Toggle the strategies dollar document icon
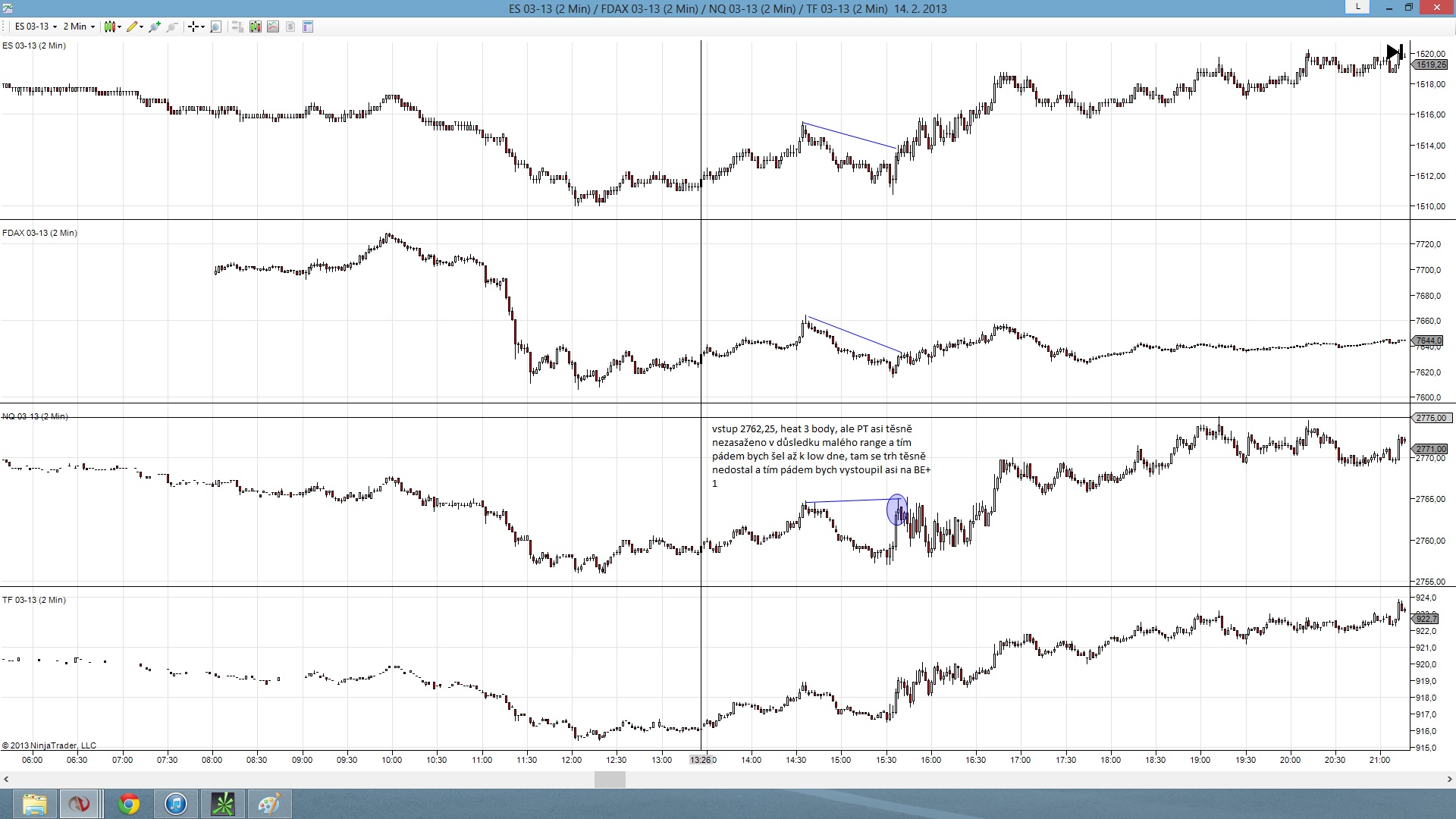 click(x=290, y=27)
